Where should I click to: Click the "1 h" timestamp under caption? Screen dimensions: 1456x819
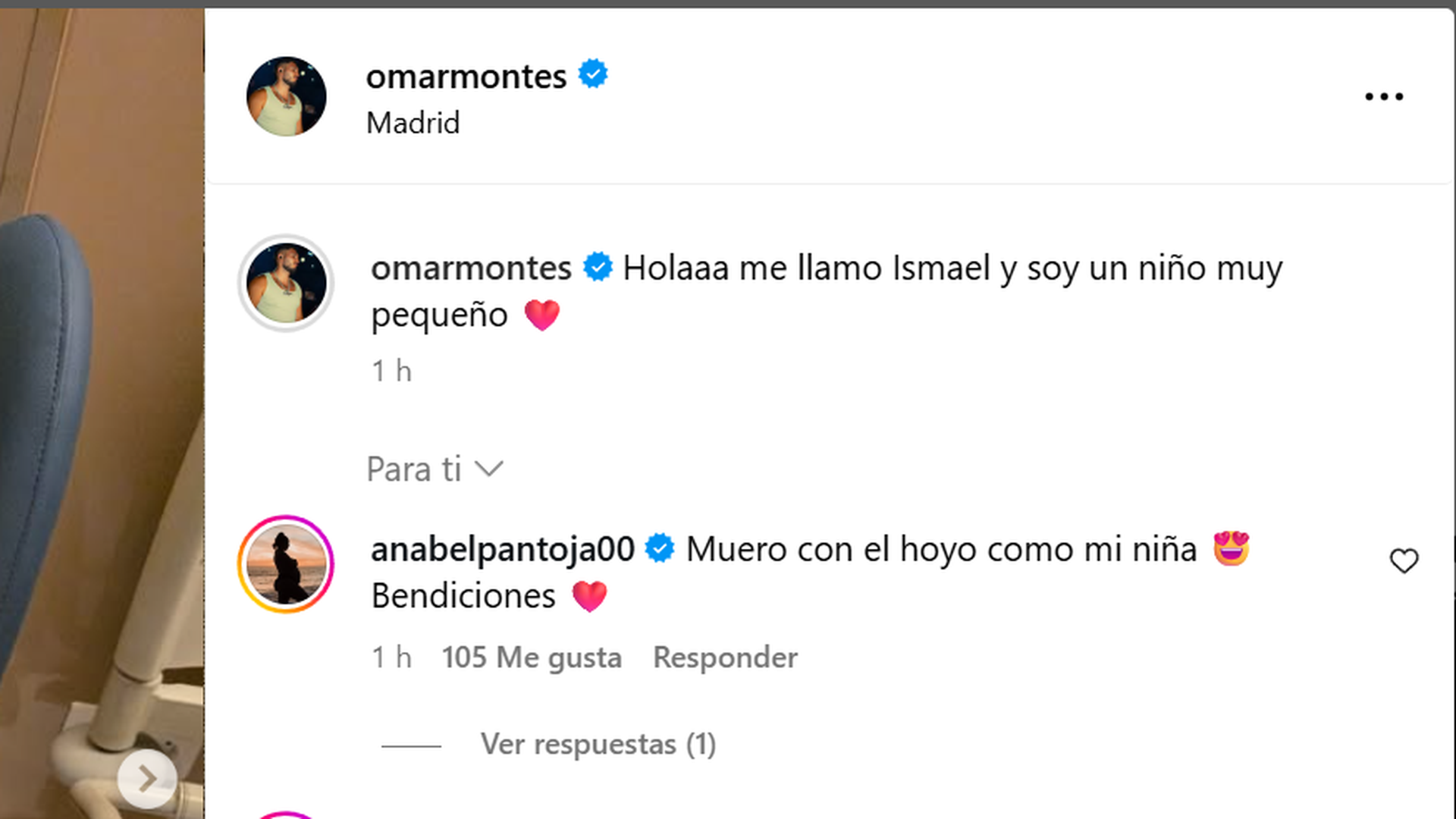click(x=391, y=372)
